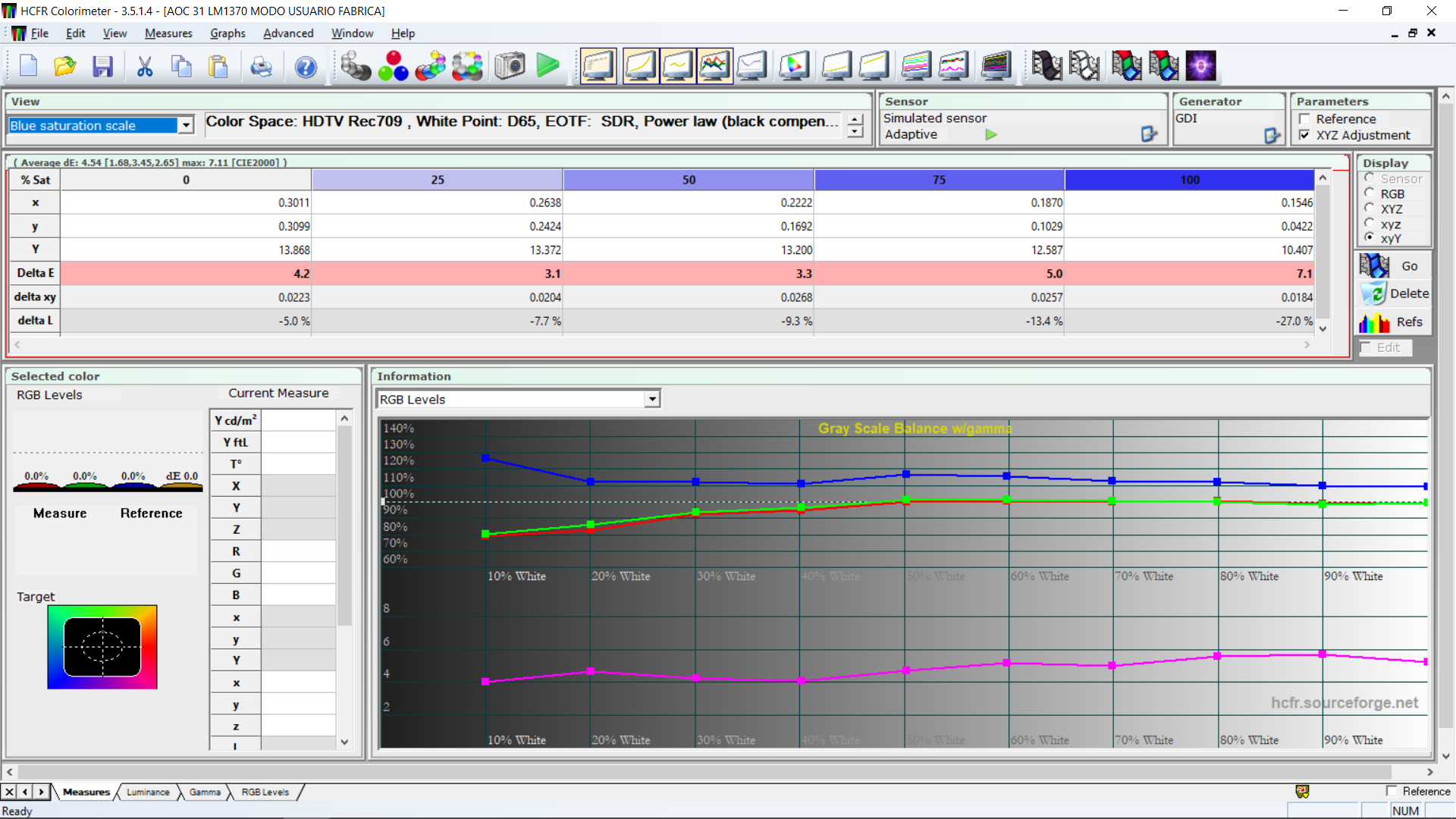Open the Advanced menu

(288, 33)
